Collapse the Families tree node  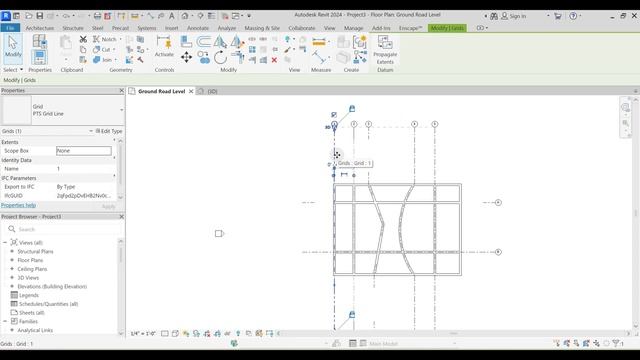click(x=5, y=321)
